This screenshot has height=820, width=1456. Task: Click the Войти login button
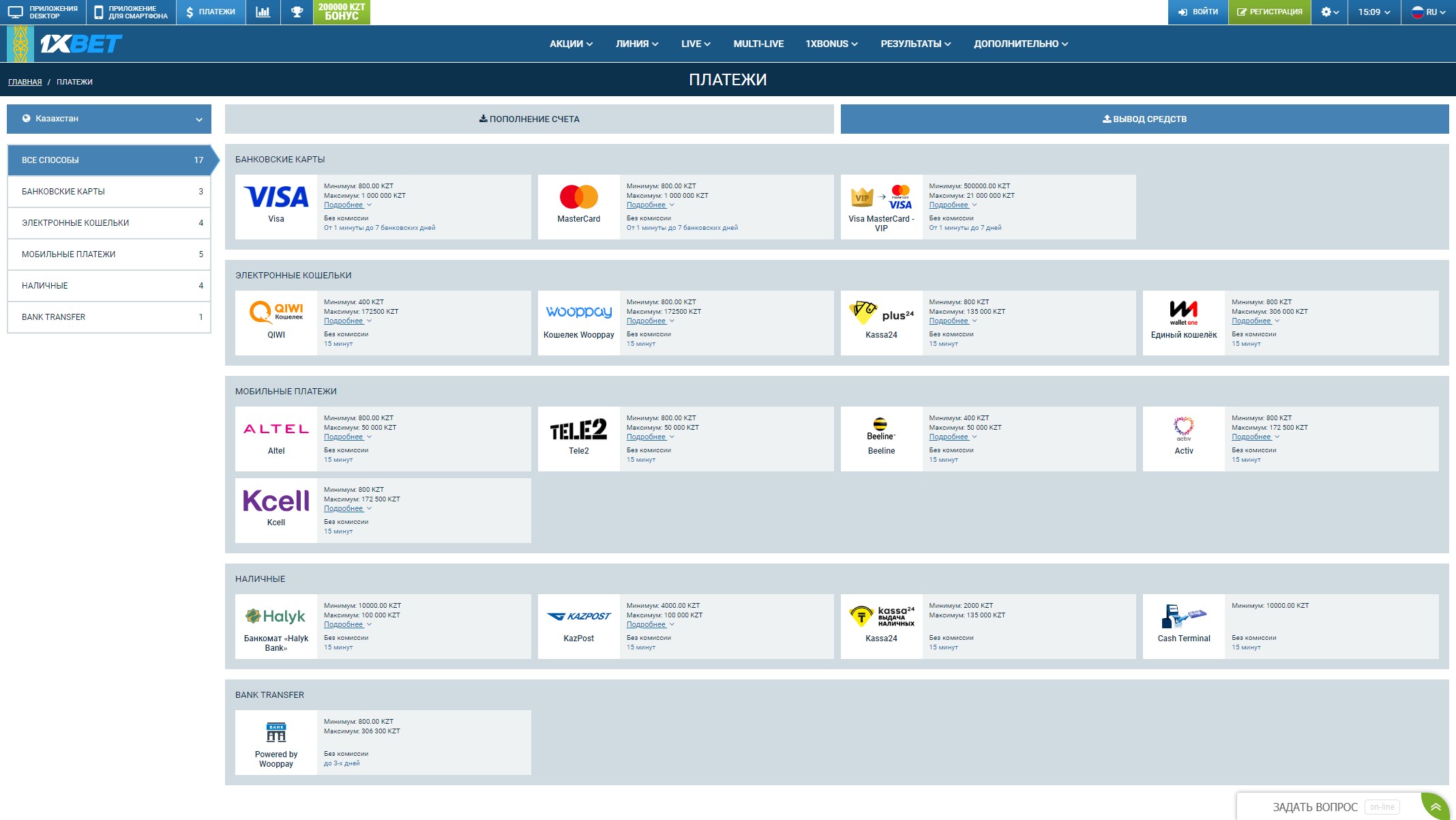click(x=1198, y=12)
